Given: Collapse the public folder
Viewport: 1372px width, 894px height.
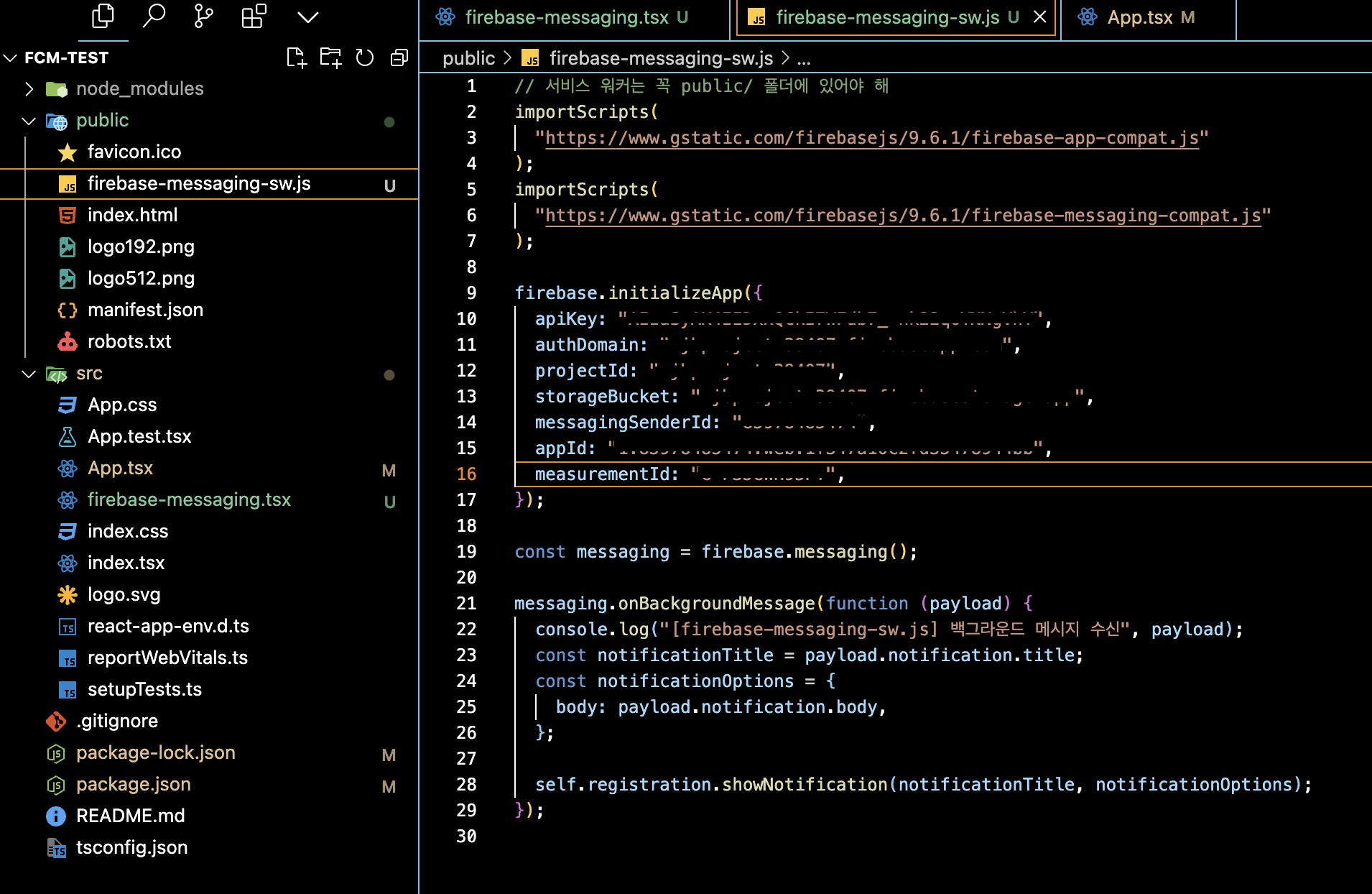Looking at the screenshot, I should click(29, 121).
